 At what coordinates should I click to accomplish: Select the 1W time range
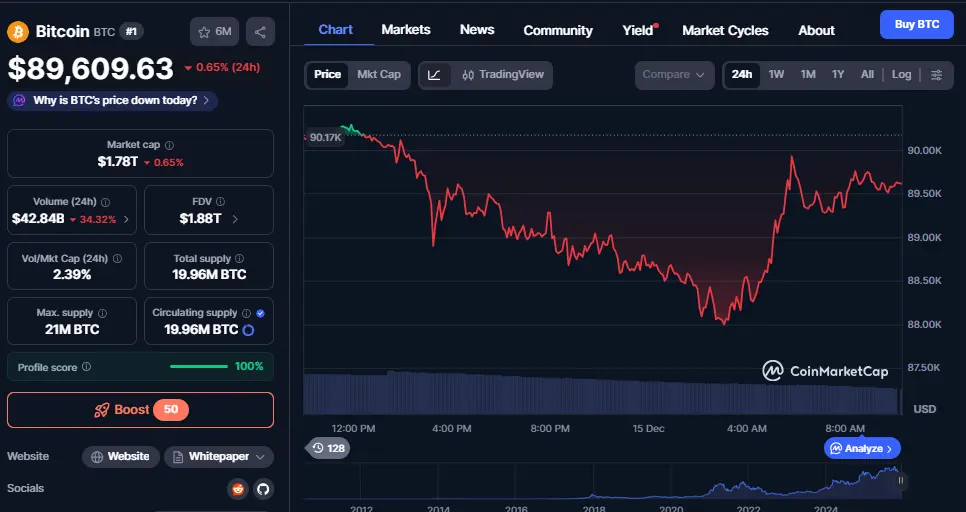point(776,75)
